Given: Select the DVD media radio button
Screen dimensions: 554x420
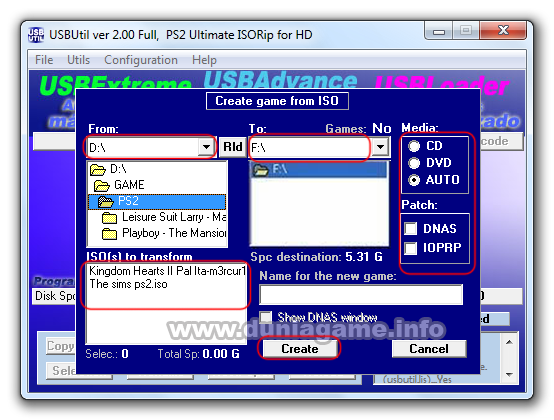Looking at the screenshot, I should (414, 163).
